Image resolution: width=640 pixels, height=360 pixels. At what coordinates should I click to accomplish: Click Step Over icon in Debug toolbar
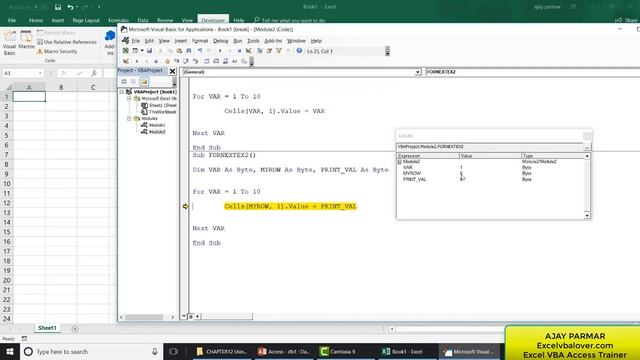(x=186, y=61)
